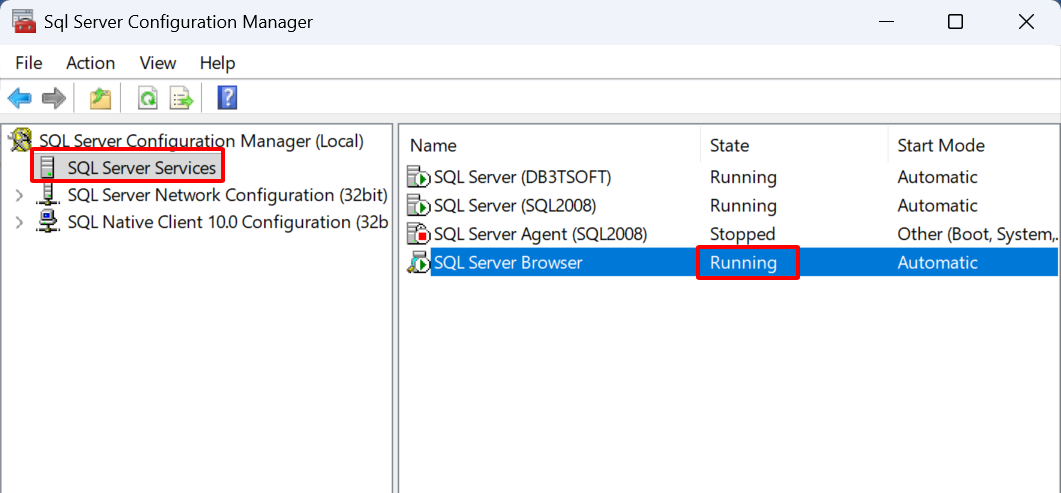
Task: Click the Forward arrow toolbar icon
Action: pos(54,98)
